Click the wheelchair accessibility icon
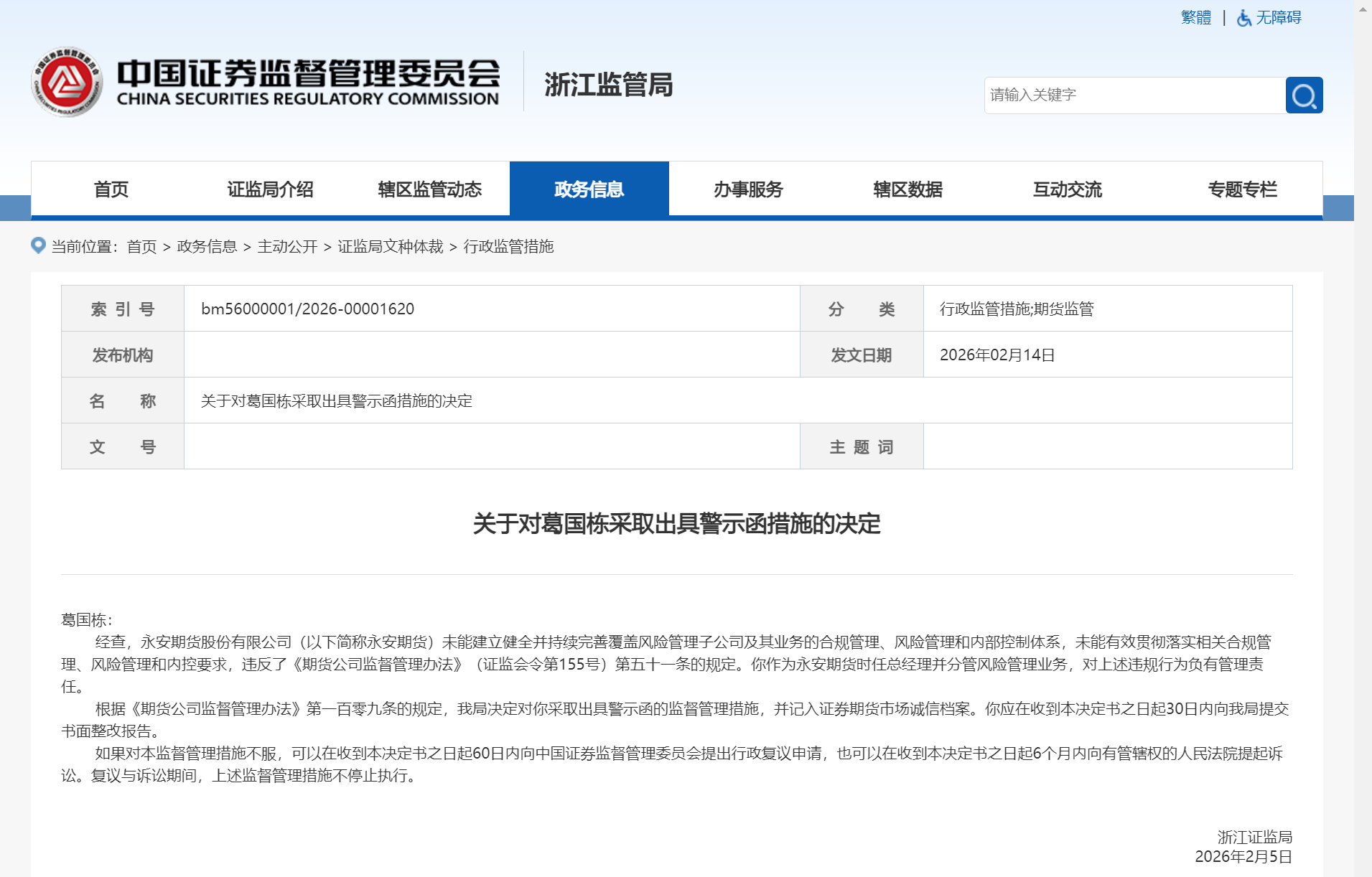Image resolution: width=1372 pixels, height=877 pixels. pyautogui.click(x=1243, y=18)
